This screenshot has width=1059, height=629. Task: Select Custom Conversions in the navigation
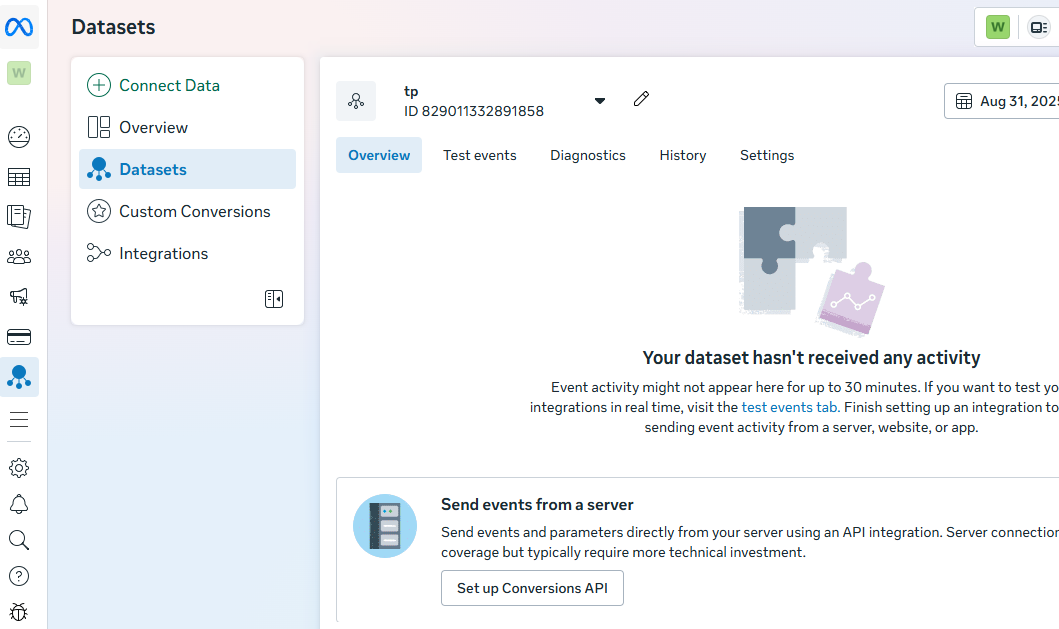coord(194,211)
